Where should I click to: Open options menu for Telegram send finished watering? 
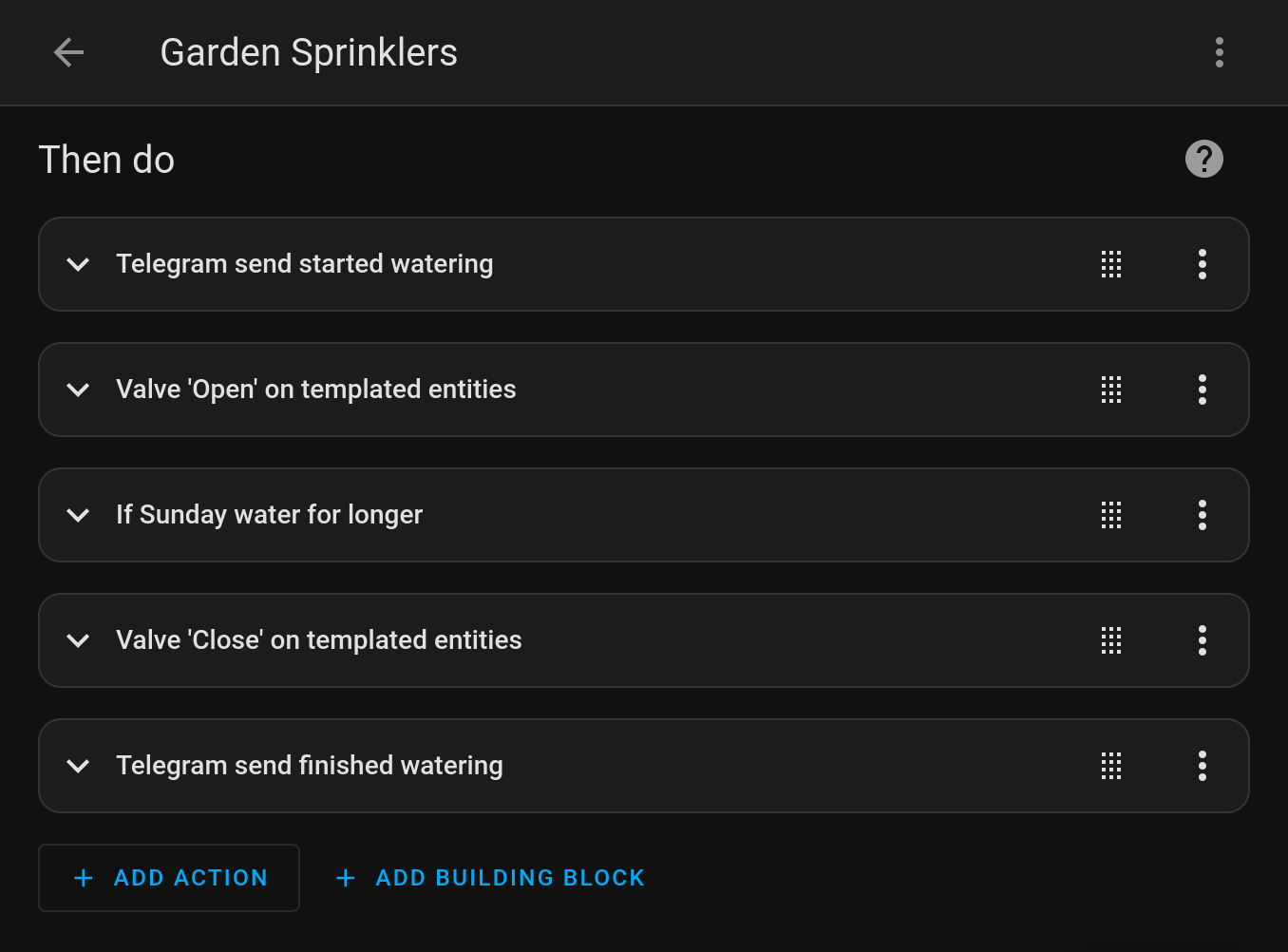click(1202, 766)
